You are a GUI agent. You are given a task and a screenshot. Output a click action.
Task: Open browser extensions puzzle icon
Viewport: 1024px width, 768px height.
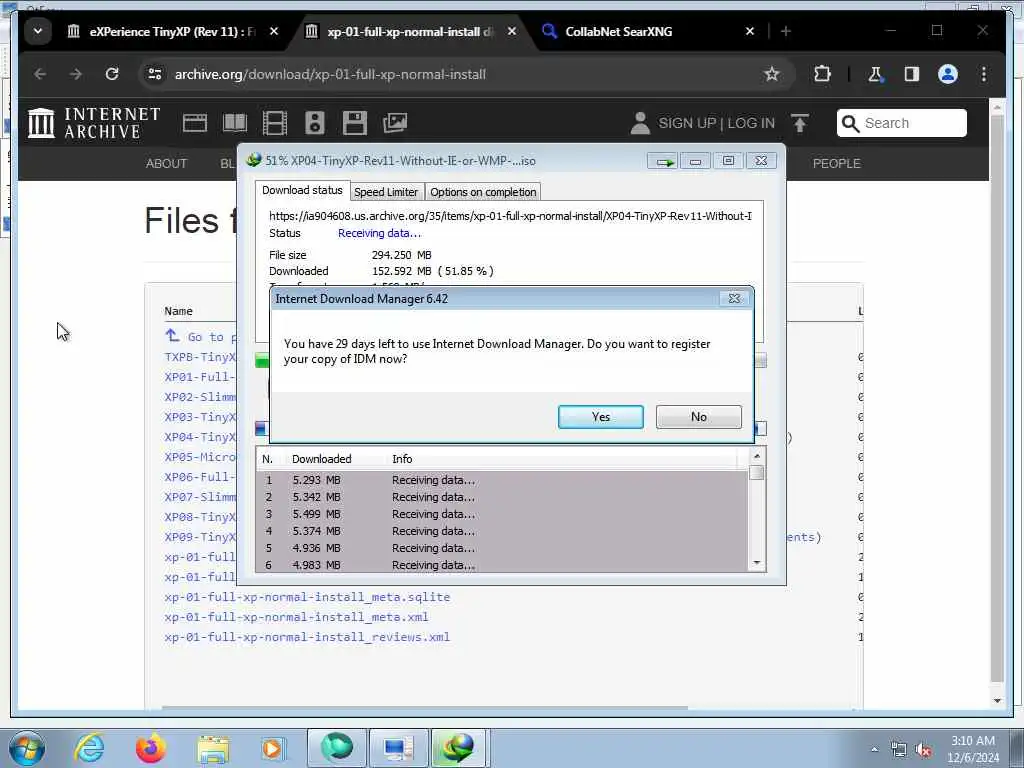point(822,74)
